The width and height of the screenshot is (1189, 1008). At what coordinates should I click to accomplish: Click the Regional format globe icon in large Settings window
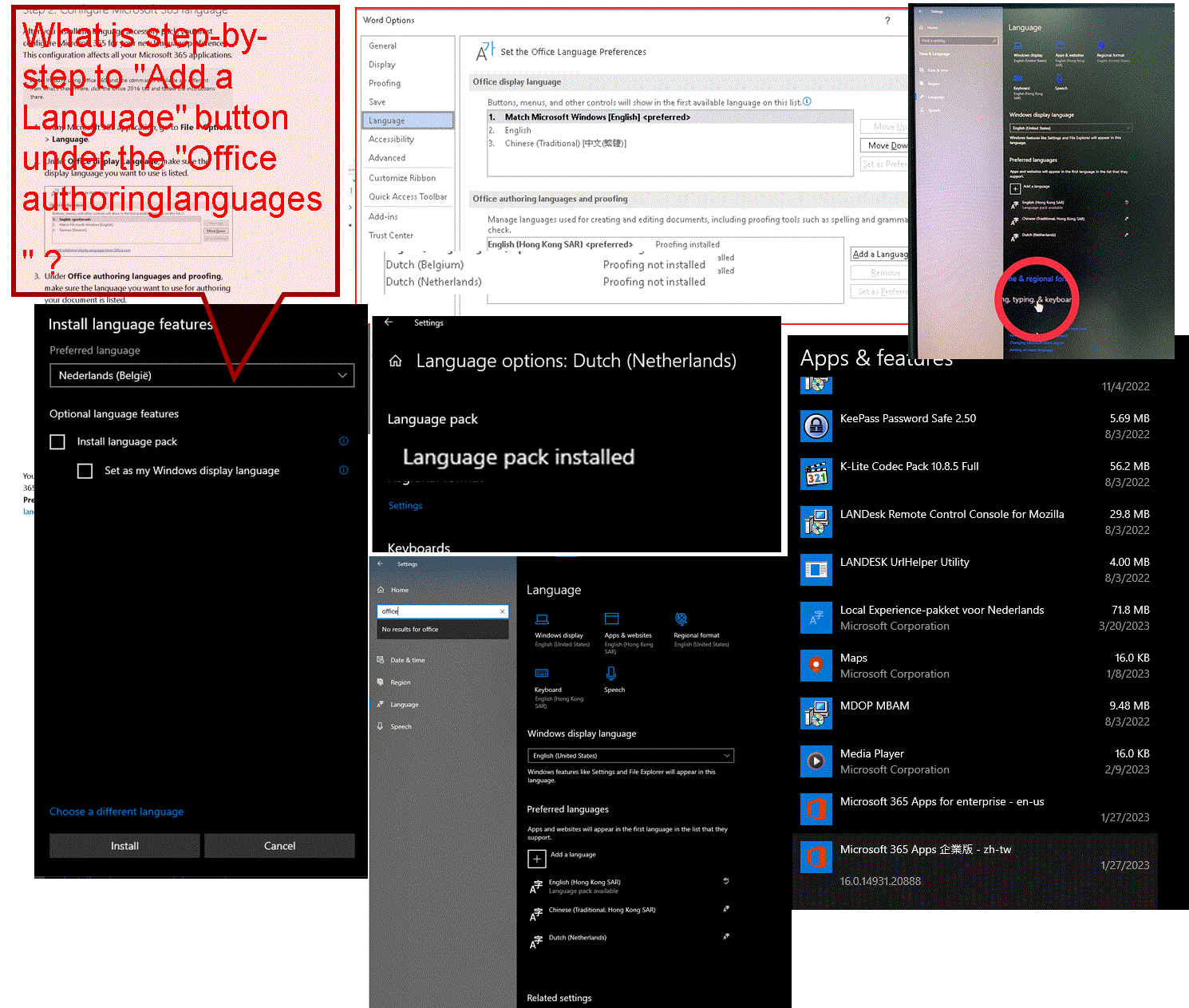click(681, 619)
